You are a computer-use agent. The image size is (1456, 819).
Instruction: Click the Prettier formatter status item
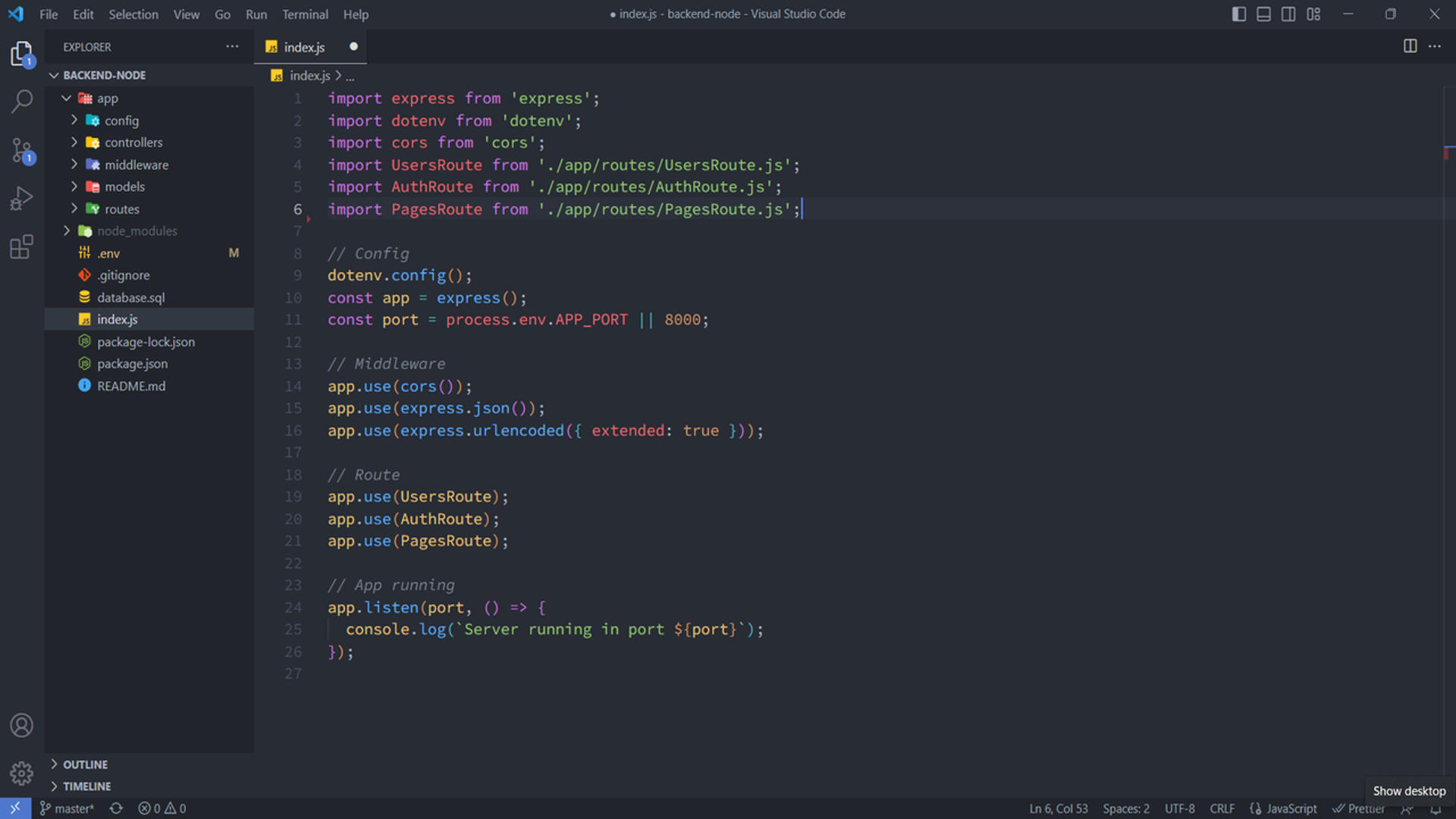tap(1360, 808)
